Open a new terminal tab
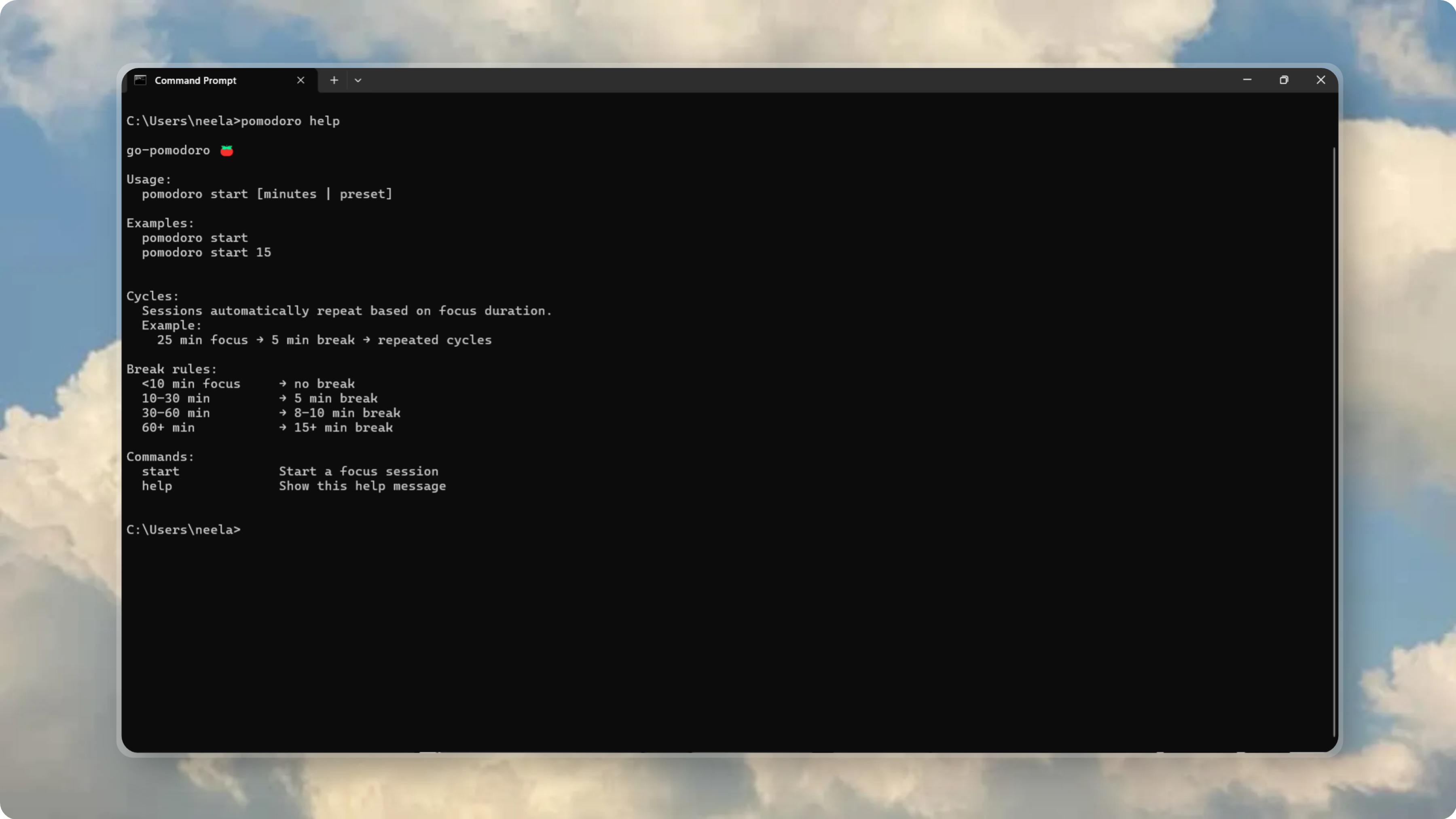This screenshot has width=1456, height=819. coord(334,80)
